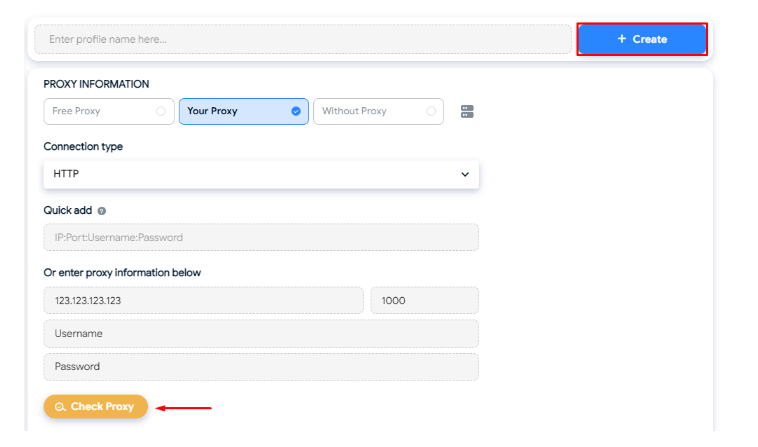Click the Quick add IP:Port:Username:Password field

(260, 237)
